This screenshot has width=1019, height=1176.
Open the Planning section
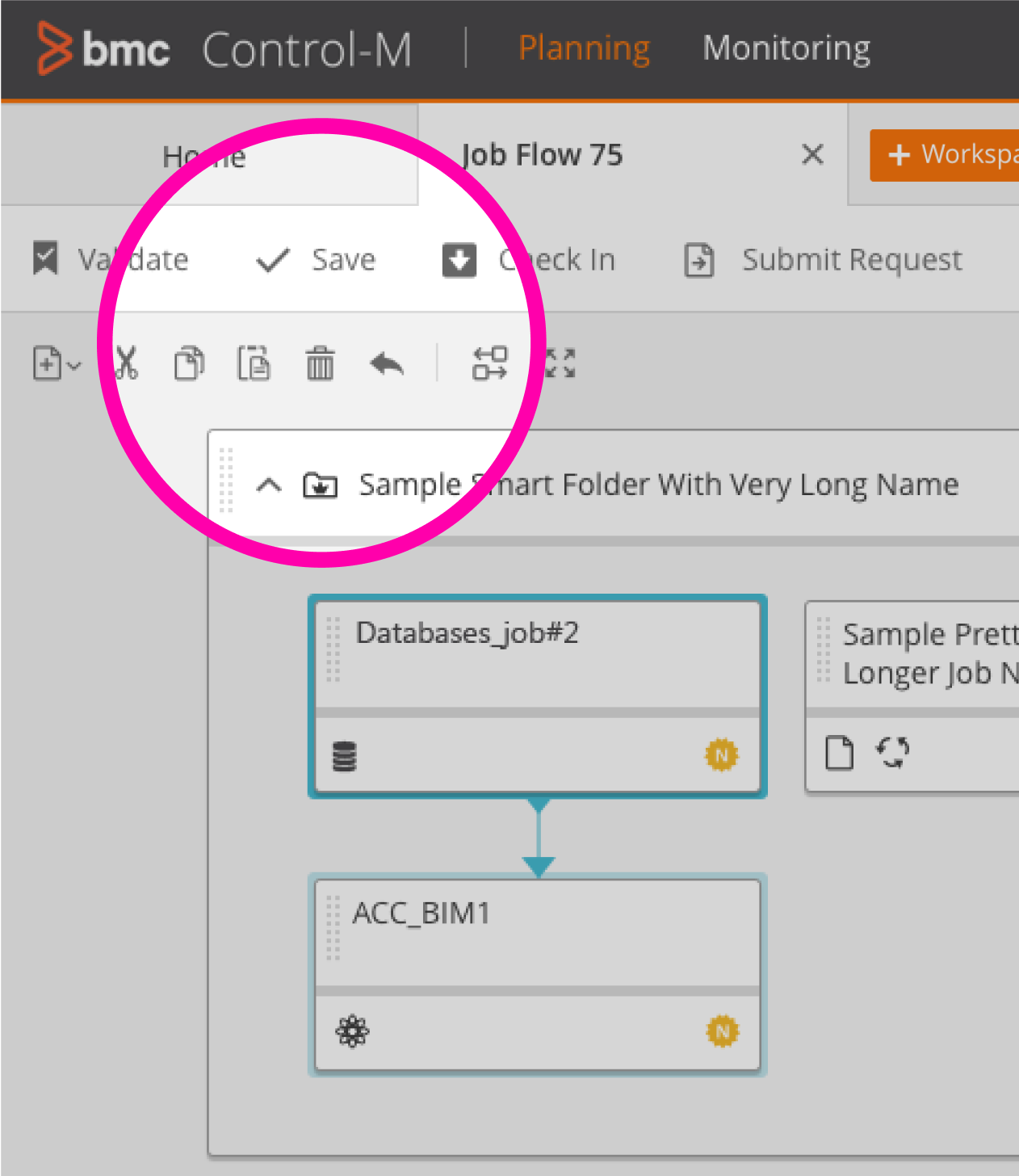point(584,48)
